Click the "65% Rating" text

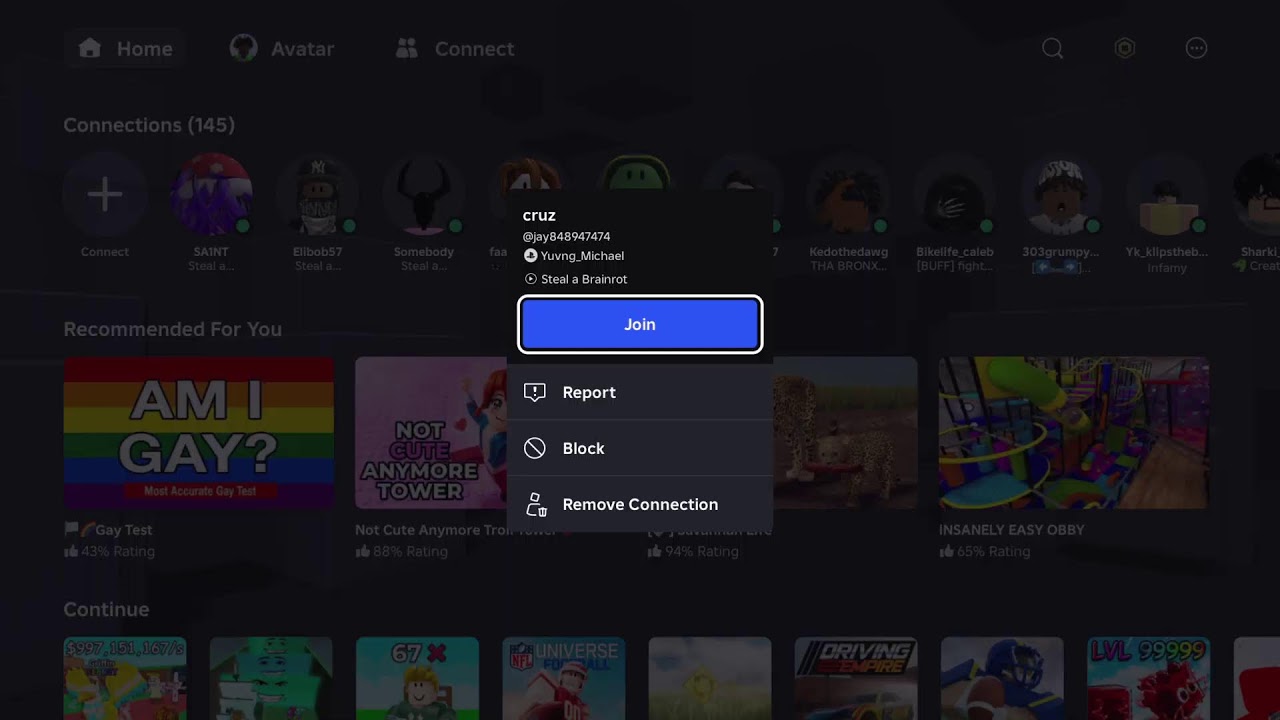click(993, 551)
